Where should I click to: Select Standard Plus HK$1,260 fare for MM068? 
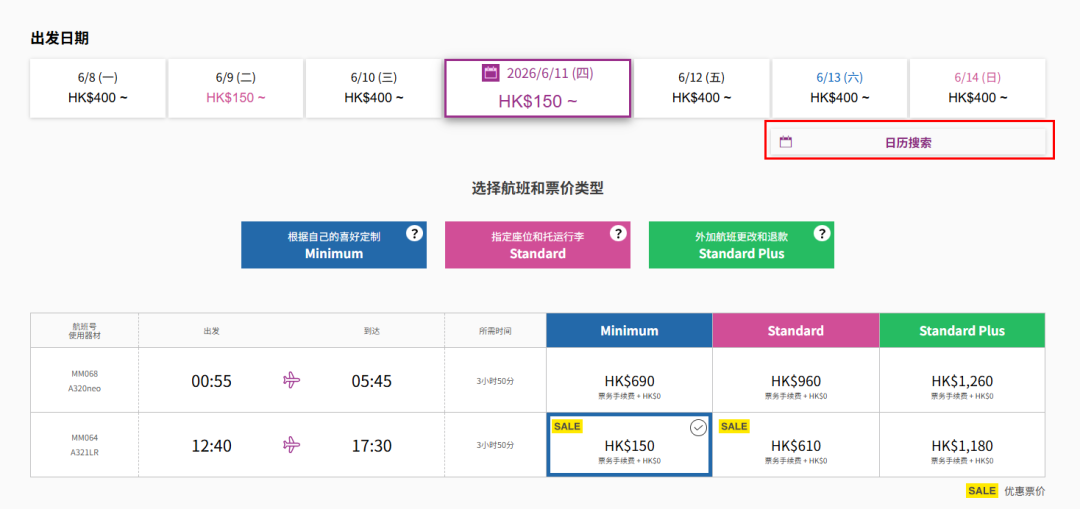(962, 381)
